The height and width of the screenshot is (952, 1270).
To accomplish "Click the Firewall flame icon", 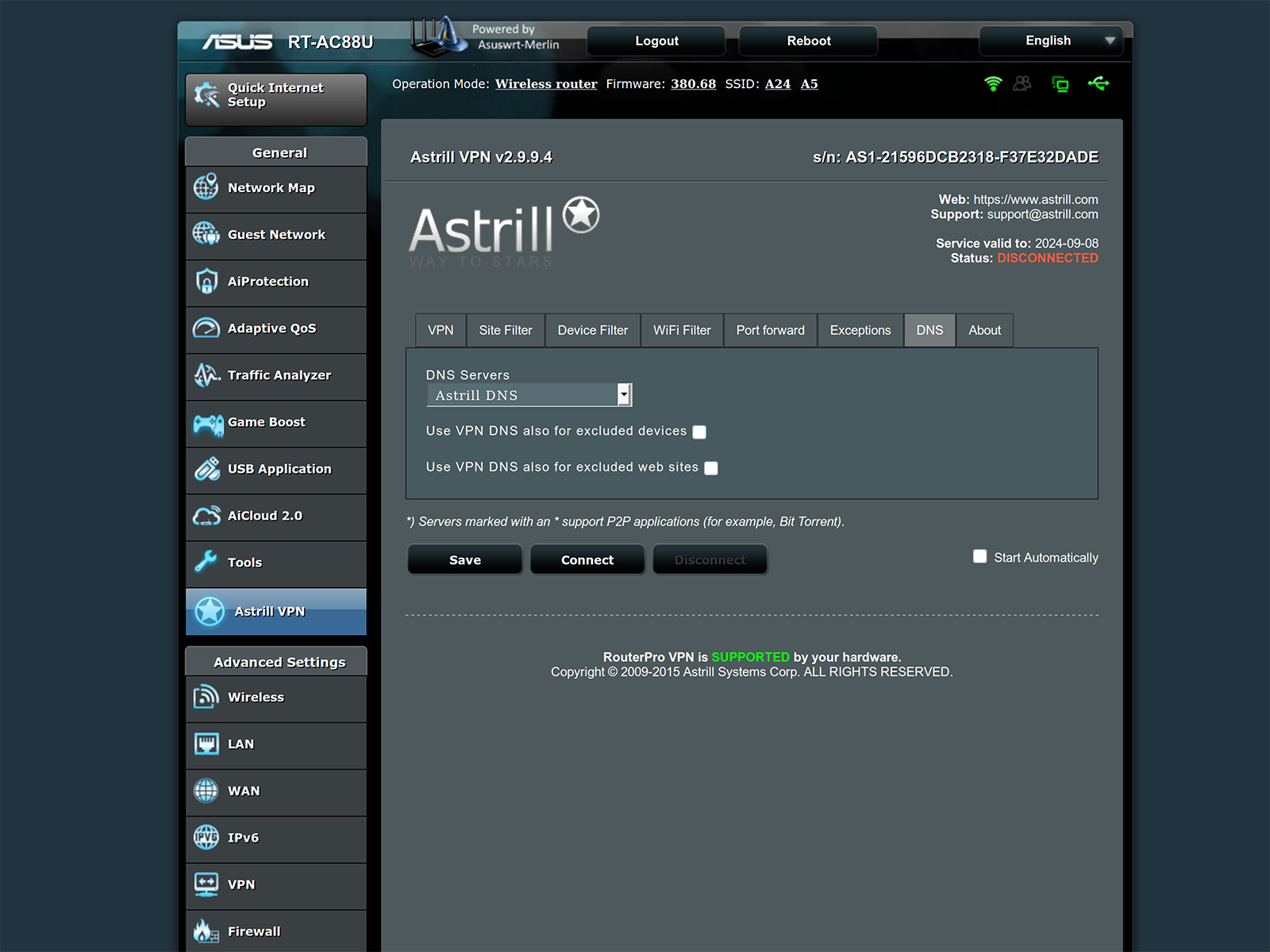I will [206, 931].
